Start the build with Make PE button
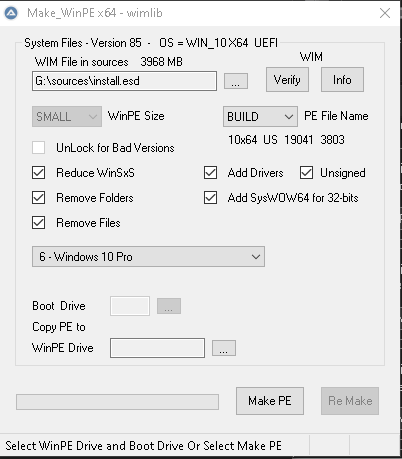402x459 pixels. pos(270,401)
